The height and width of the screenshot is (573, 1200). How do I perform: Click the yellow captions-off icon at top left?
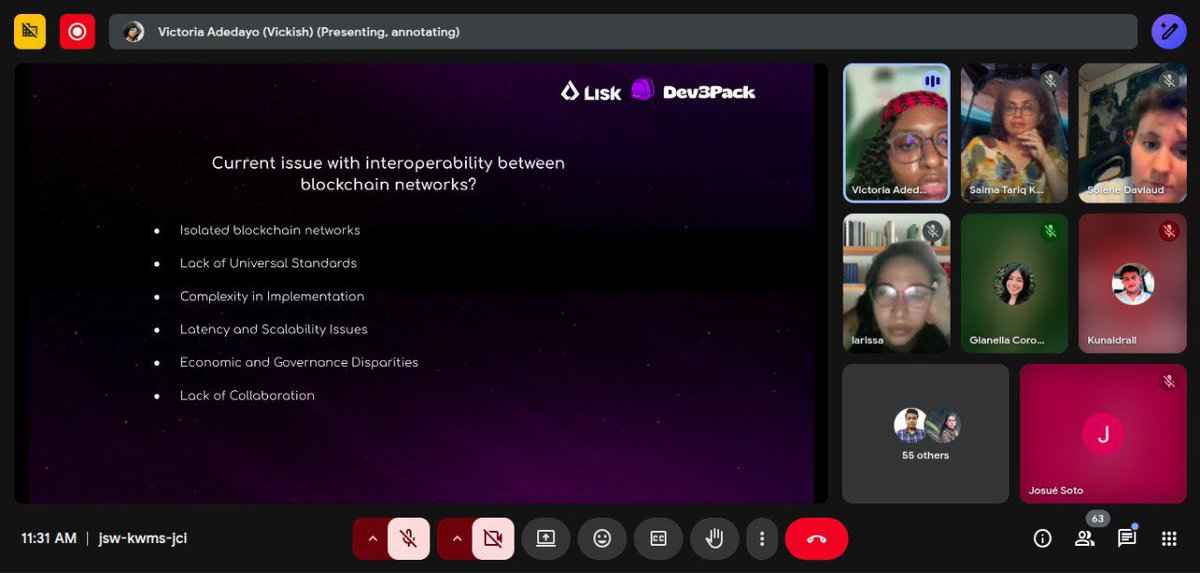coord(30,32)
